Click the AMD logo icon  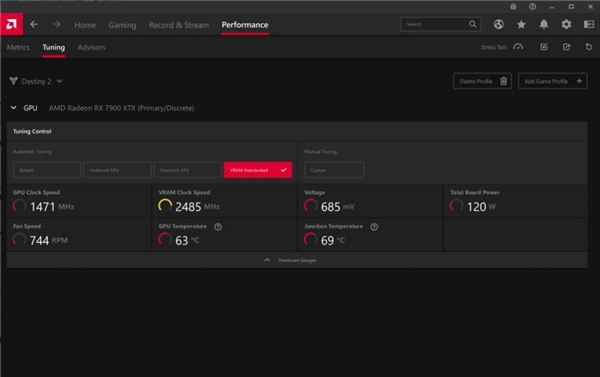click(x=11, y=24)
